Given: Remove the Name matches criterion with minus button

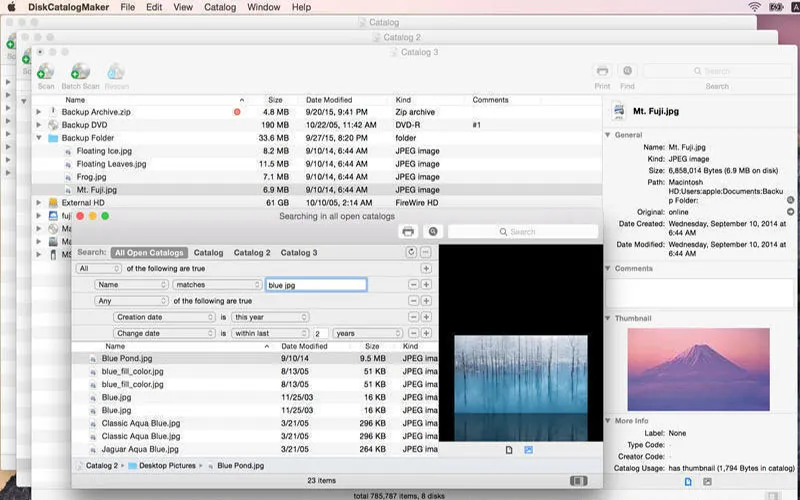Looking at the screenshot, I should [x=413, y=285].
